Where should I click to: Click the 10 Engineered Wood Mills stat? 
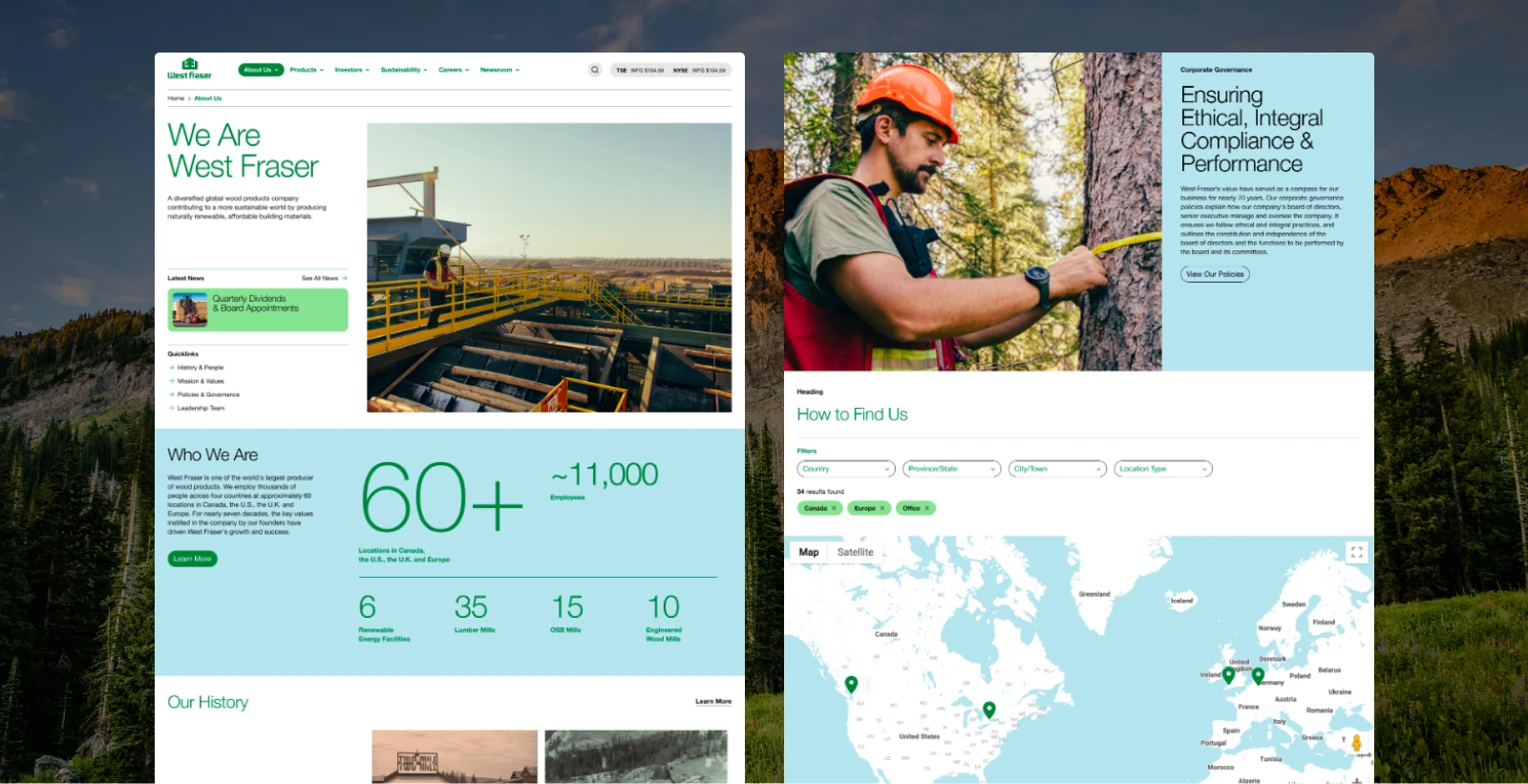[664, 618]
